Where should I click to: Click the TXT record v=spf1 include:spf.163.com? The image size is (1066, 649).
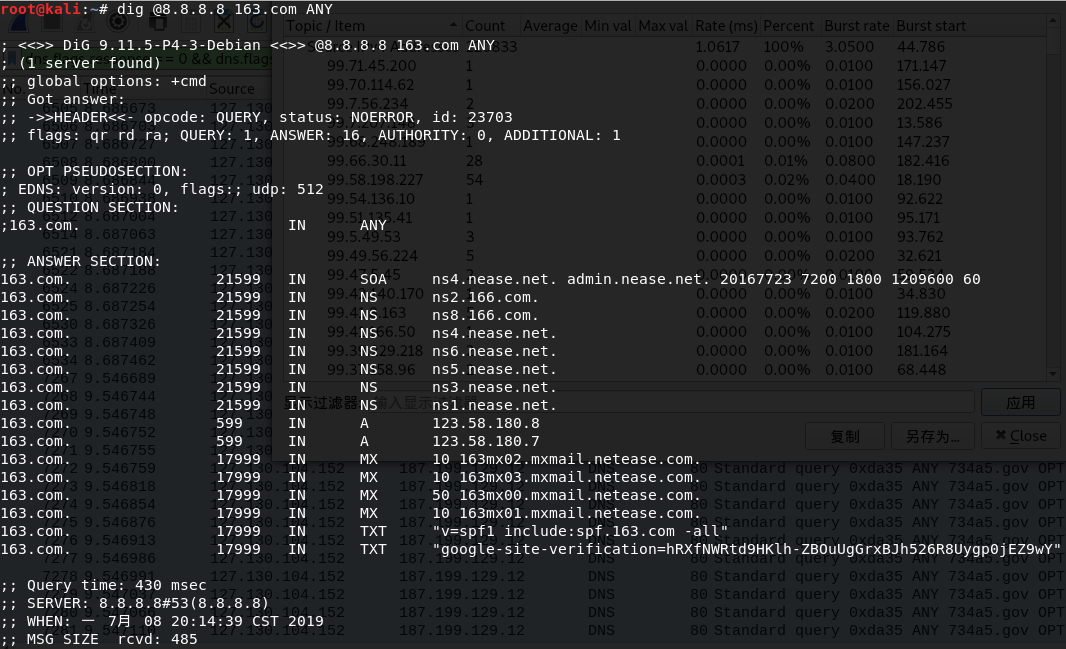tap(580, 531)
